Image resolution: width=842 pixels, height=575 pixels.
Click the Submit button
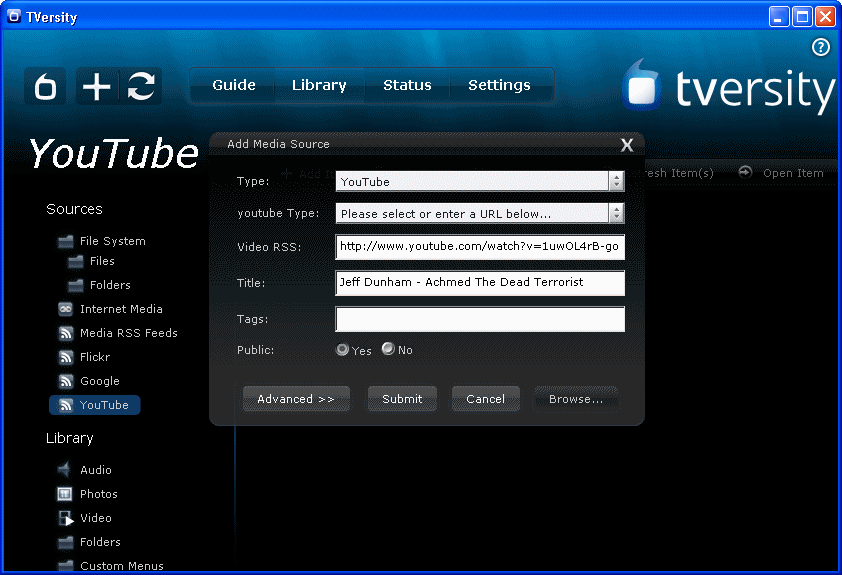coord(402,399)
